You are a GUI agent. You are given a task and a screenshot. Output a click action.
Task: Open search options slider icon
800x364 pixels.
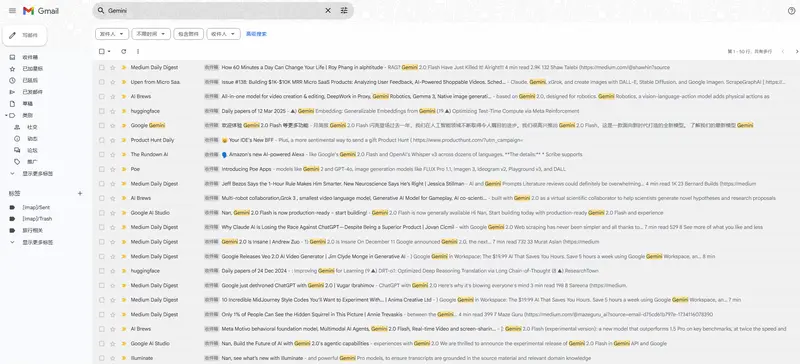coord(344,10)
